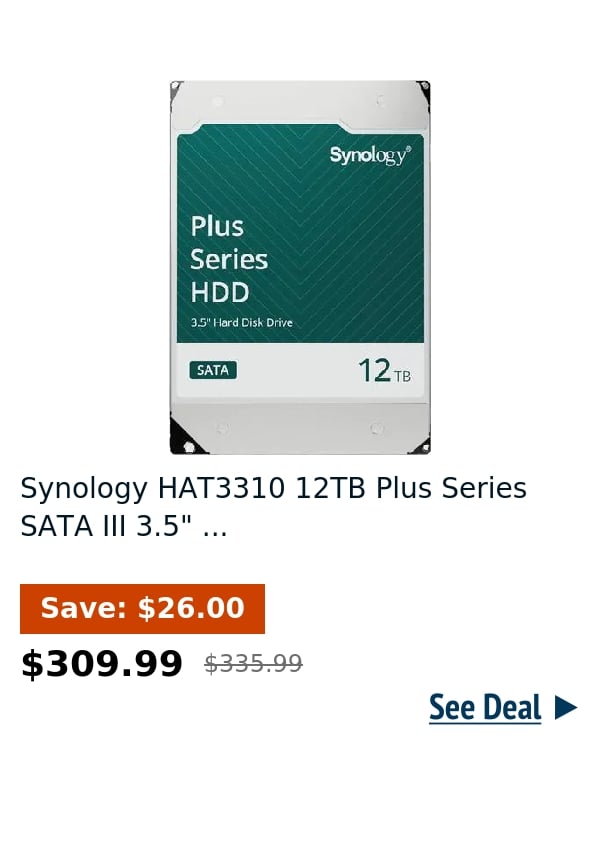Click the SATA badge on the drive

point(211,370)
